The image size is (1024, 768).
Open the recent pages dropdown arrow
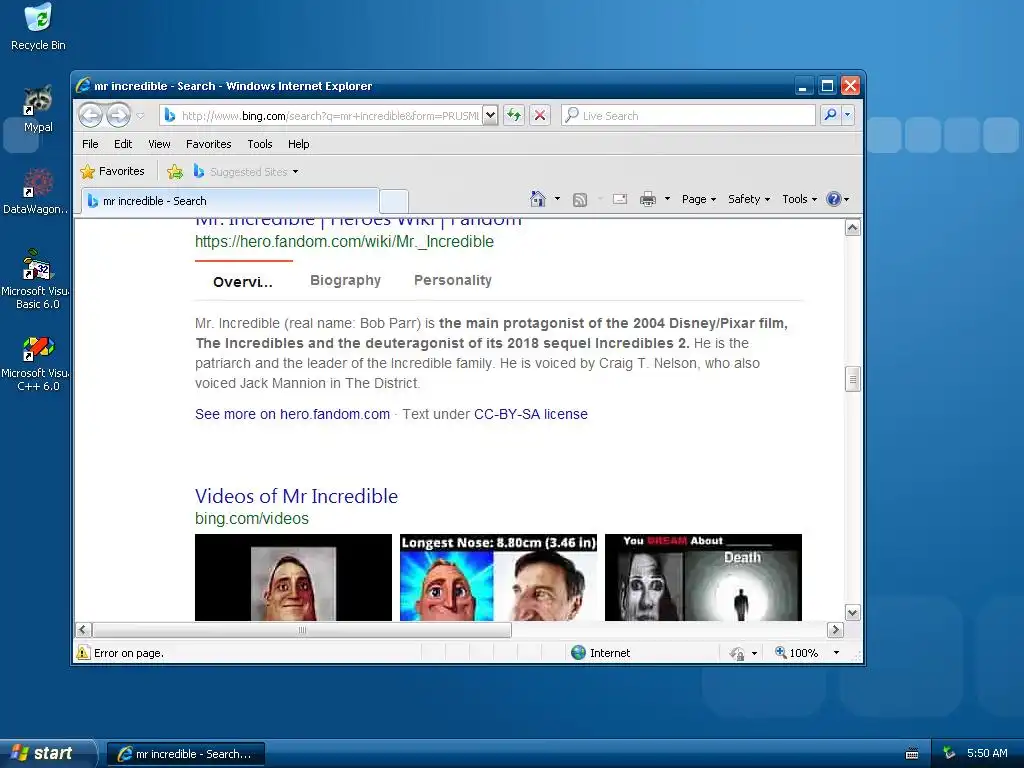tap(140, 116)
